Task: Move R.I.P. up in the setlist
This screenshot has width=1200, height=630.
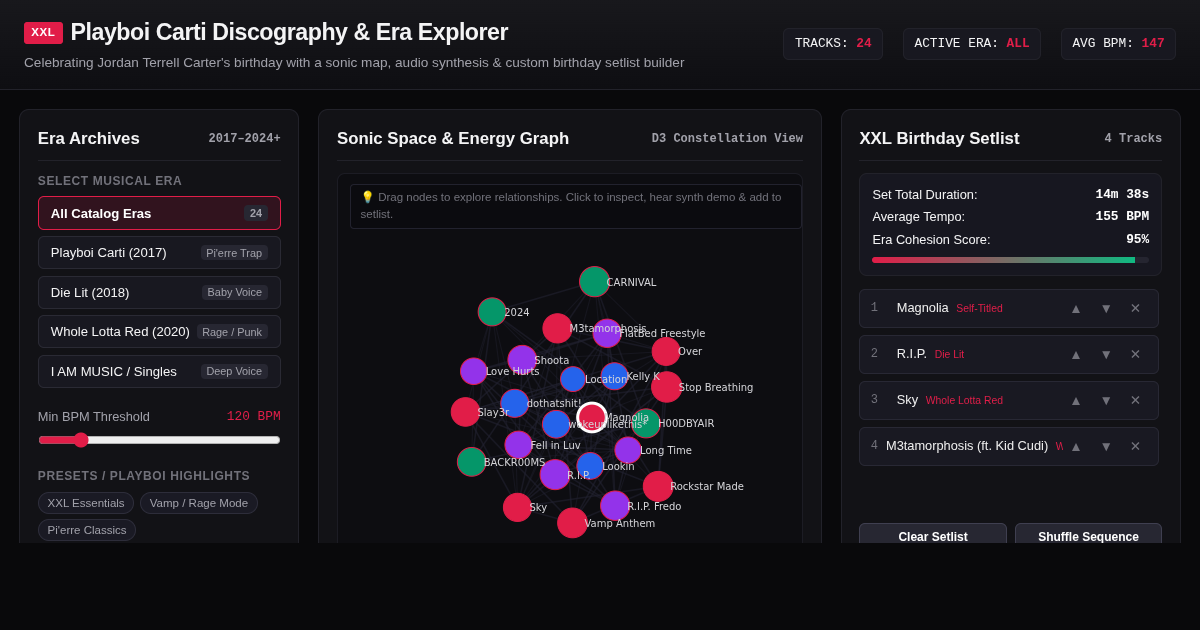Action: tap(1076, 354)
